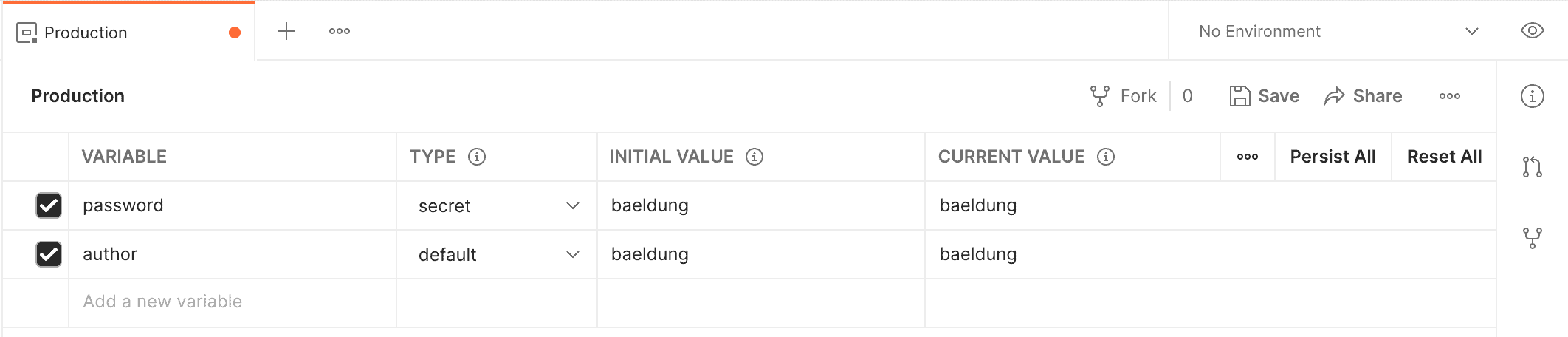This screenshot has width=1568, height=337.
Task: Select the Production tab
Action: click(x=86, y=33)
